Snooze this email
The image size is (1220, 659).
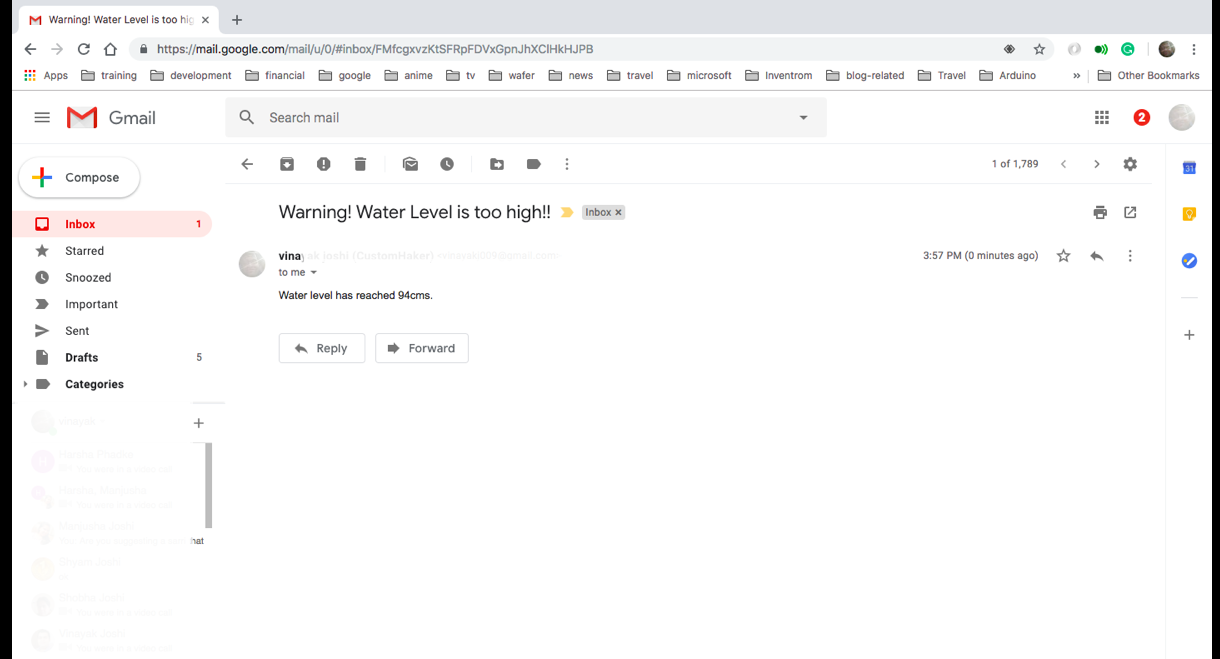point(447,164)
